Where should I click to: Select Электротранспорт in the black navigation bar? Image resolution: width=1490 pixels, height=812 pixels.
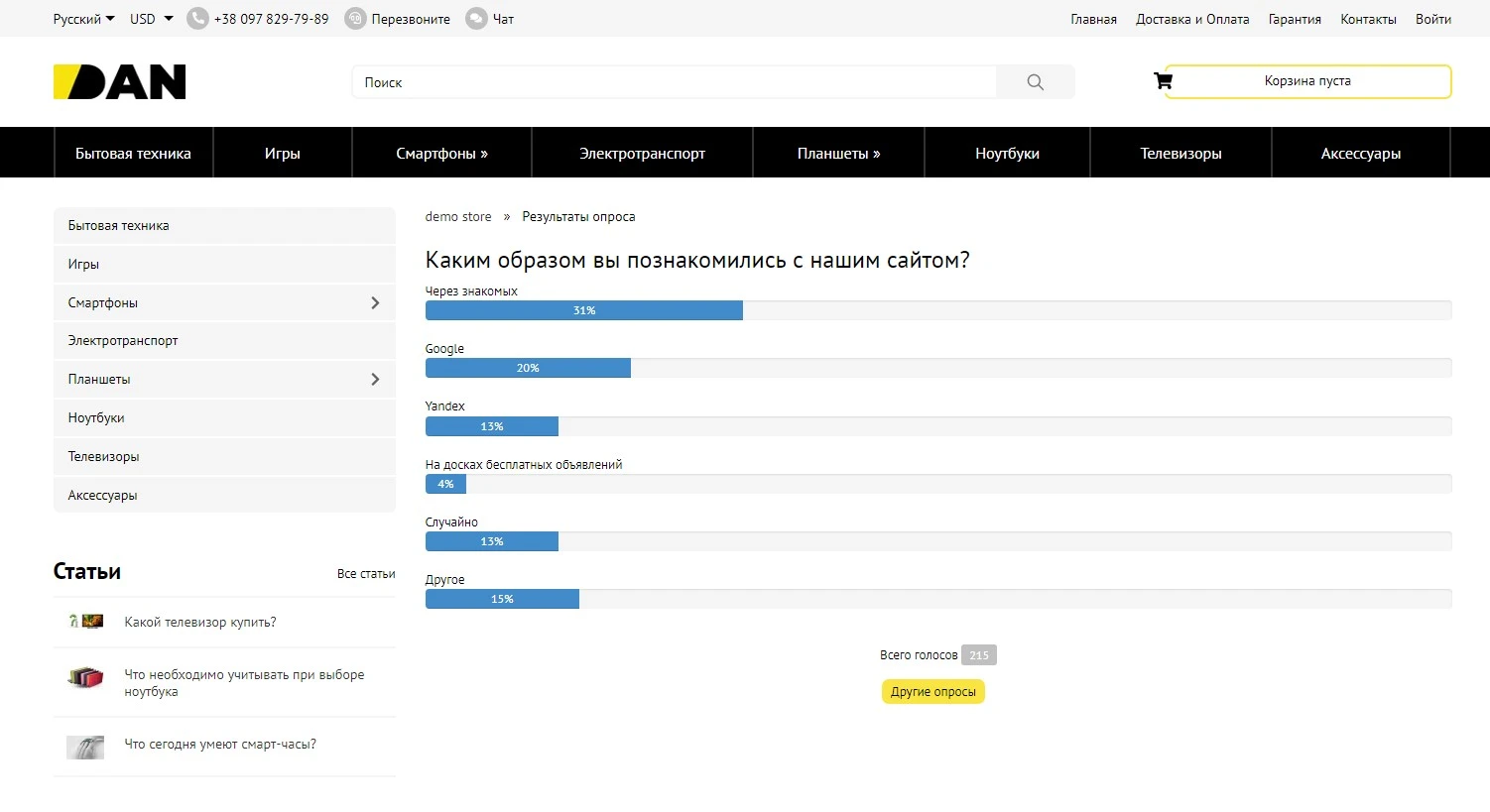tap(642, 154)
